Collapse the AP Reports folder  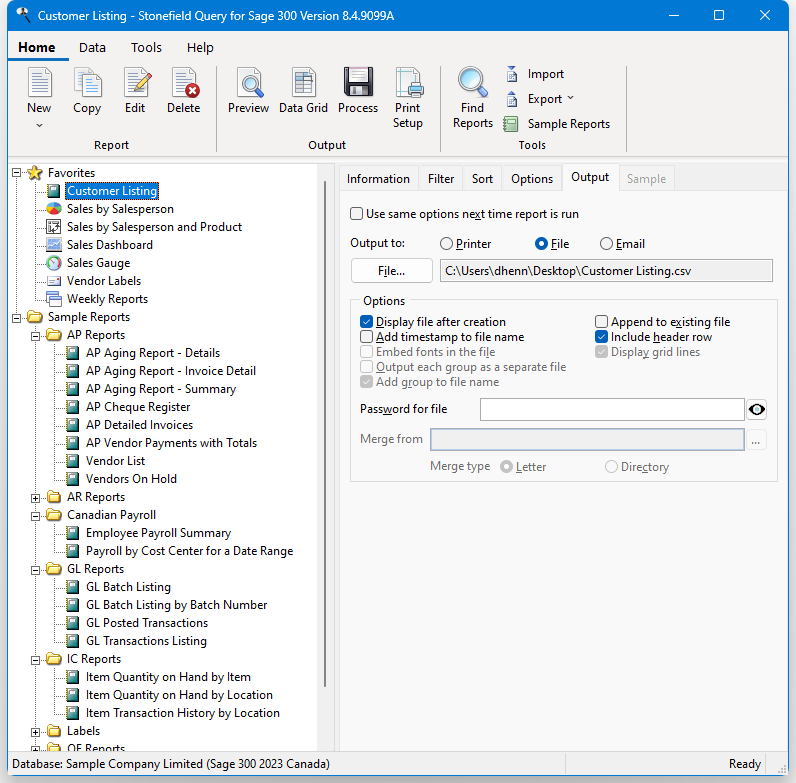(36, 336)
